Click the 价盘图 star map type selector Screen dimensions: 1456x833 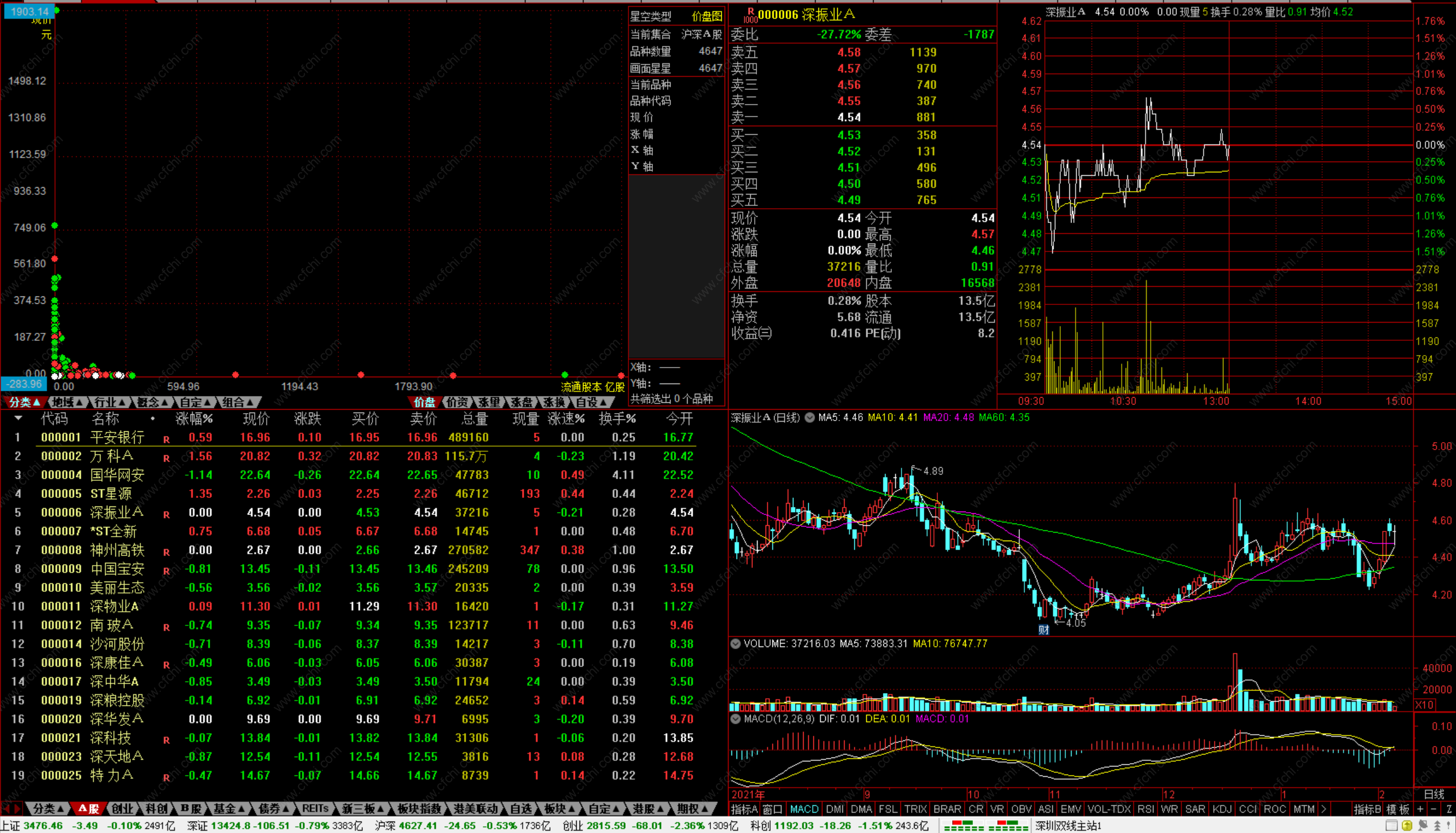click(707, 16)
